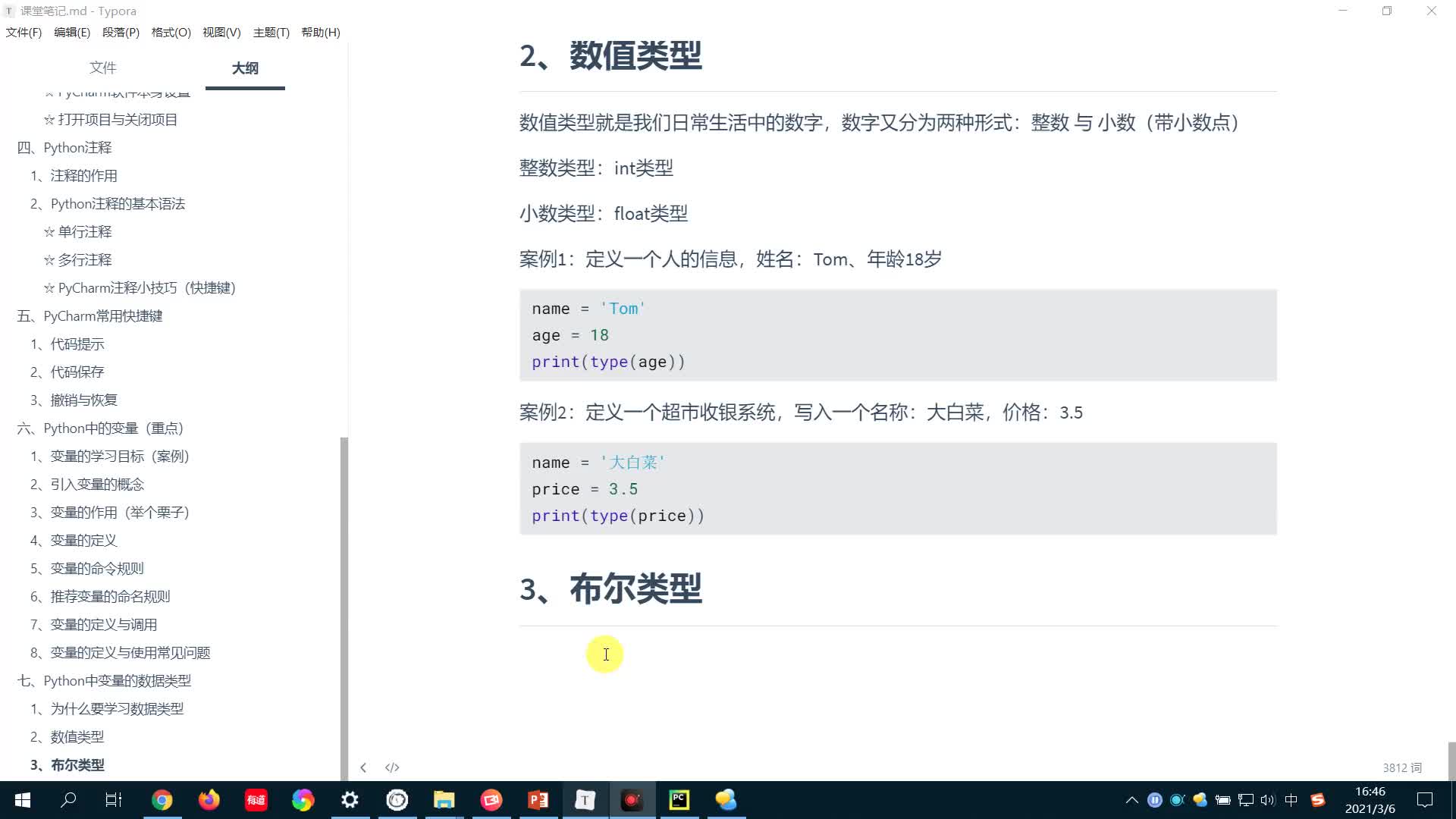This screenshot has height=819, width=1456.
Task: Open 格式(O) menu
Action: pos(171,33)
